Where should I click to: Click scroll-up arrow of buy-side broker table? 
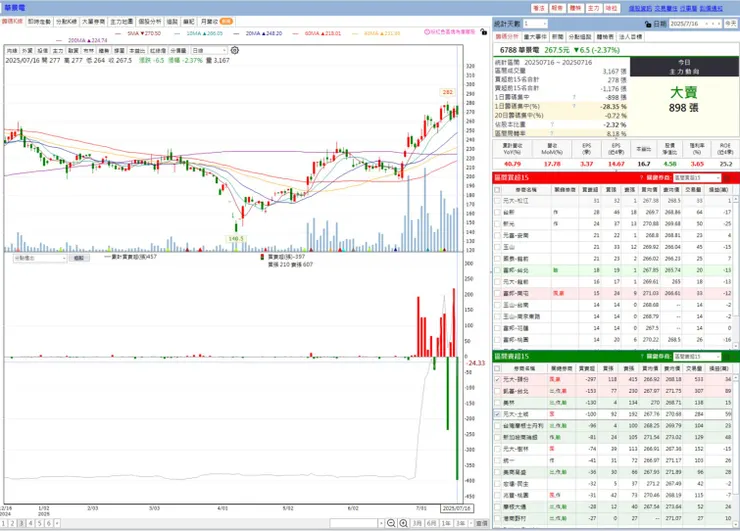(x=736, y=200)
